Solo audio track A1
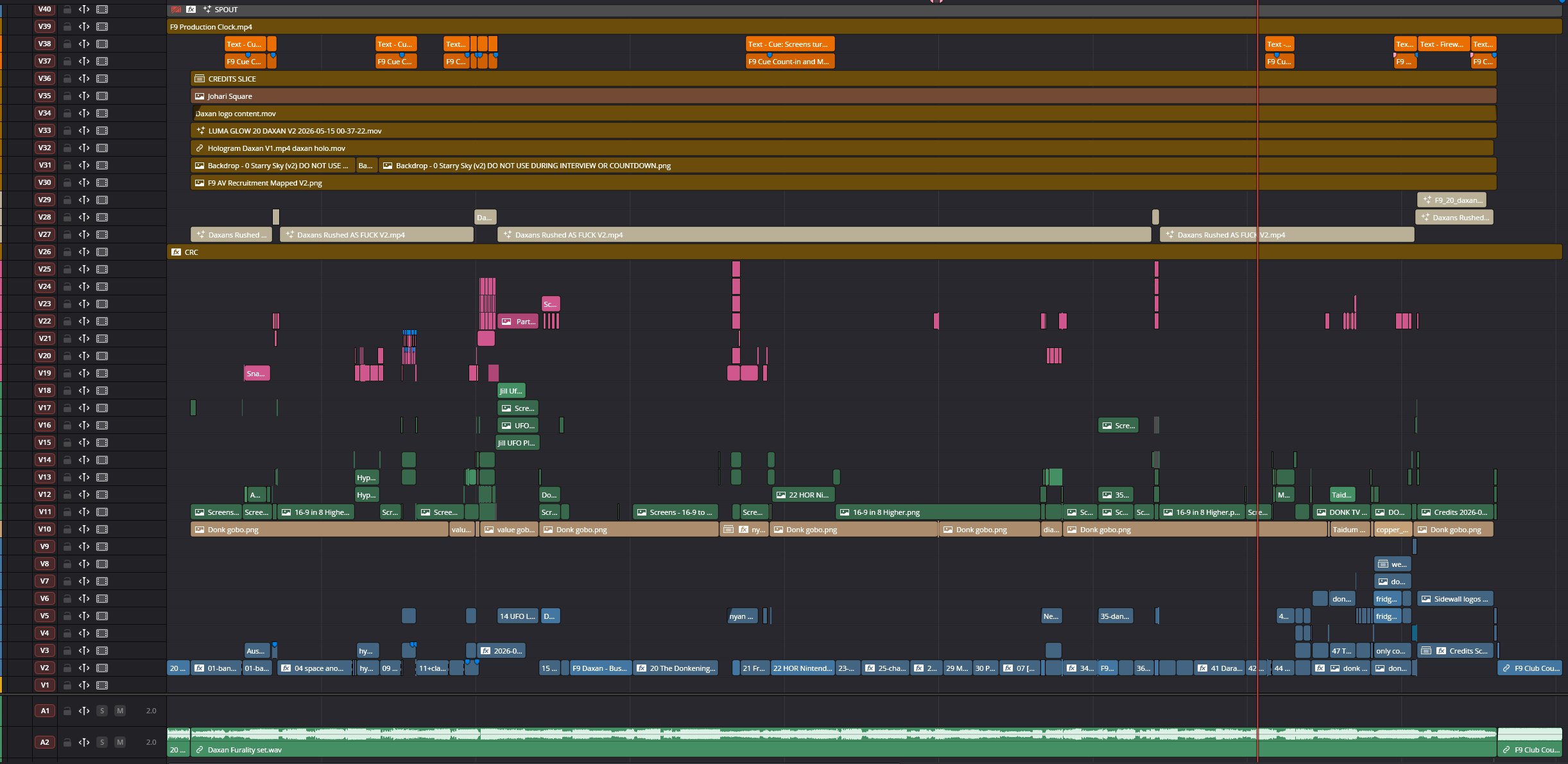This screenshot has height=764, width=1568. tap(102, 711)
